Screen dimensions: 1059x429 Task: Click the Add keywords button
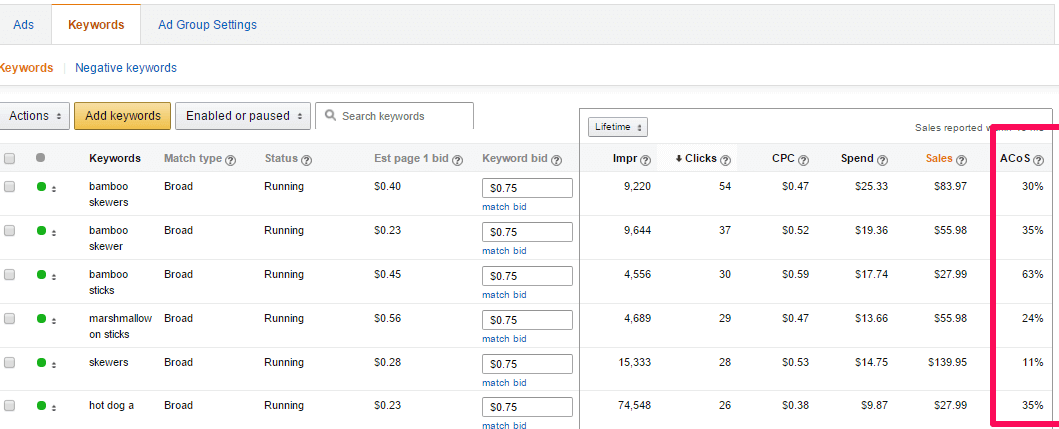[123, 116]
